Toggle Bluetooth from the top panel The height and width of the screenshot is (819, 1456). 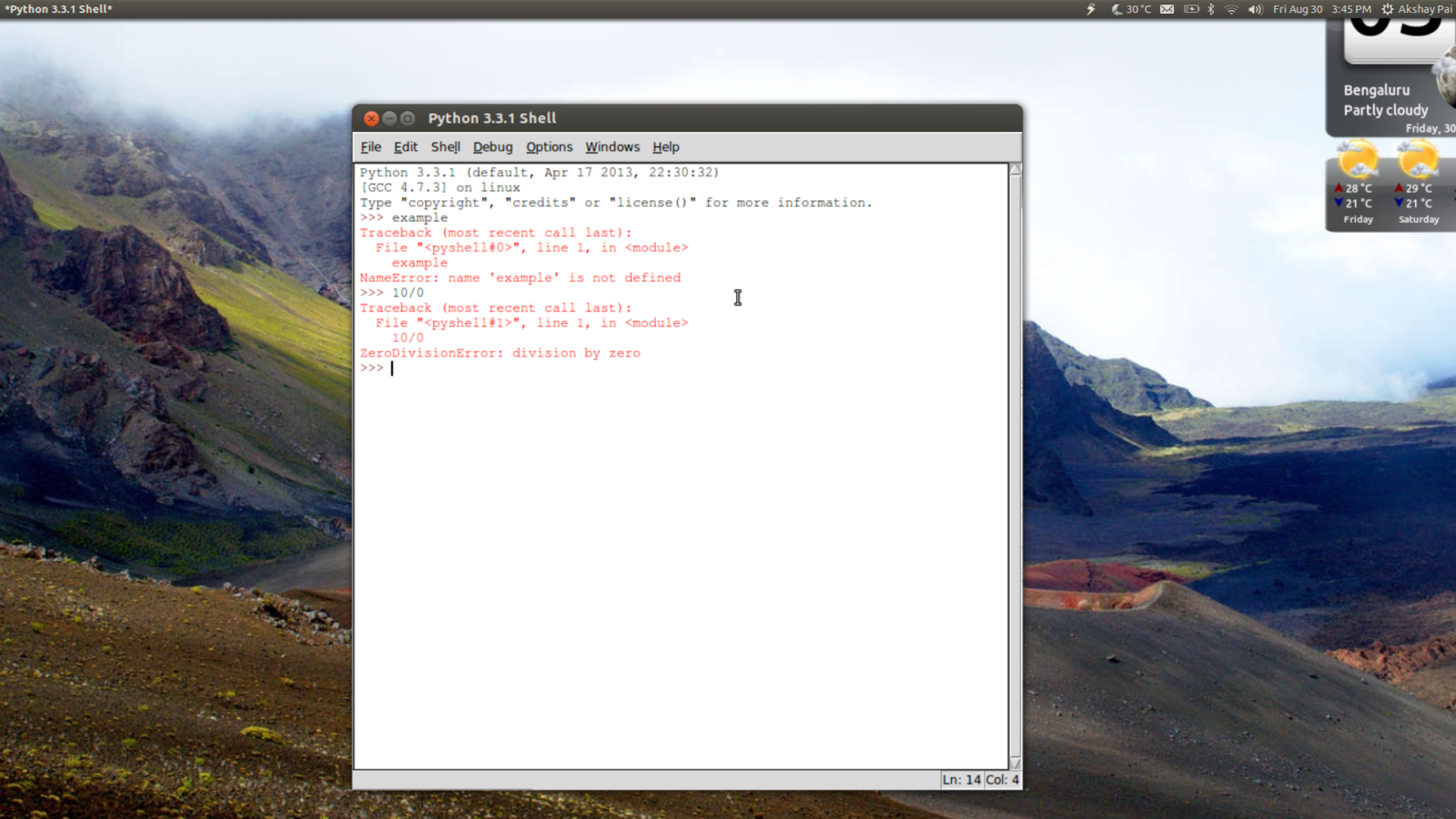pos(1212,8)
